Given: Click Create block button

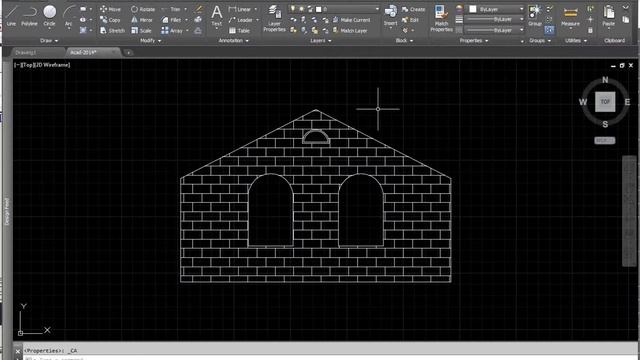Looking at the screenshot, I should click(413, 9).
